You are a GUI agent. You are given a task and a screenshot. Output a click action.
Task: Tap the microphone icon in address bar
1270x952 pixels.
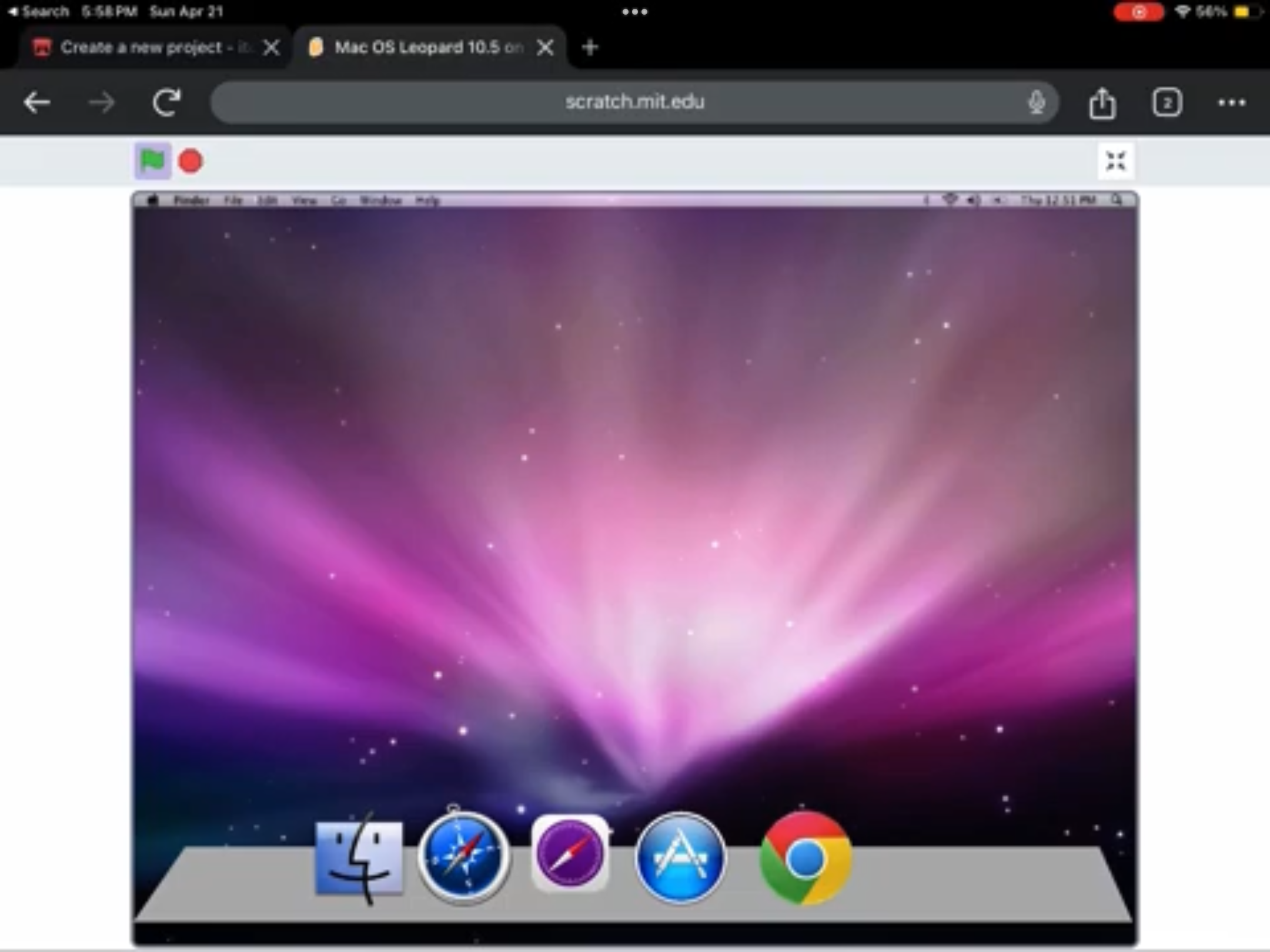point(1036,102)
